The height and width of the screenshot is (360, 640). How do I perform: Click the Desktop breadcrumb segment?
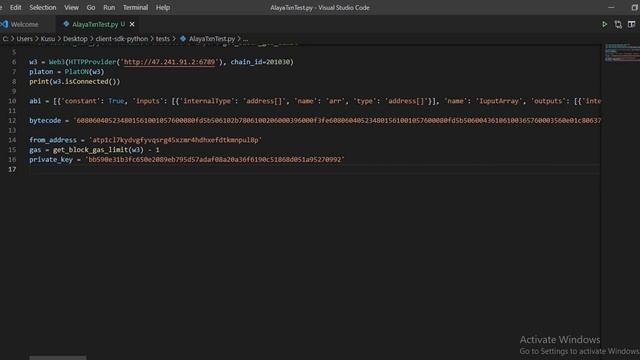click(x=75, y=39)
